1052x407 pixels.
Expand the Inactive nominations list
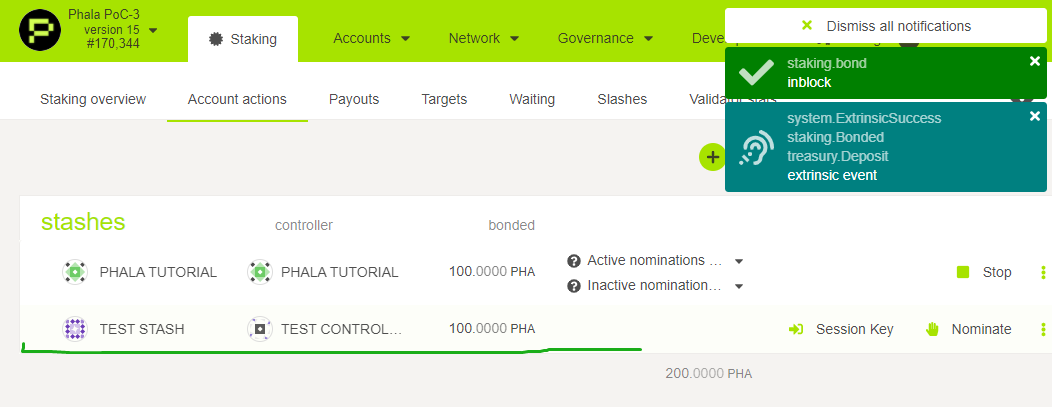point(739,287)
